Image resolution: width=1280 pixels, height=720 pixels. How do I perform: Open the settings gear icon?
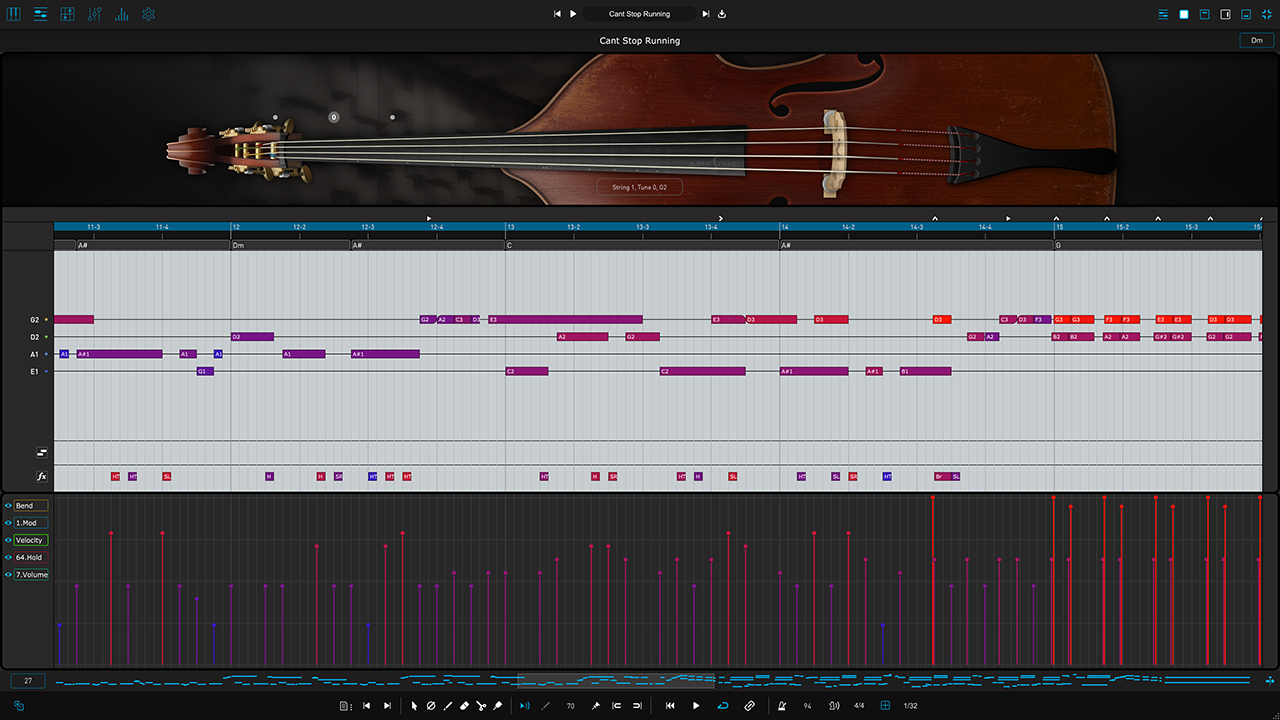coord(148,14)
